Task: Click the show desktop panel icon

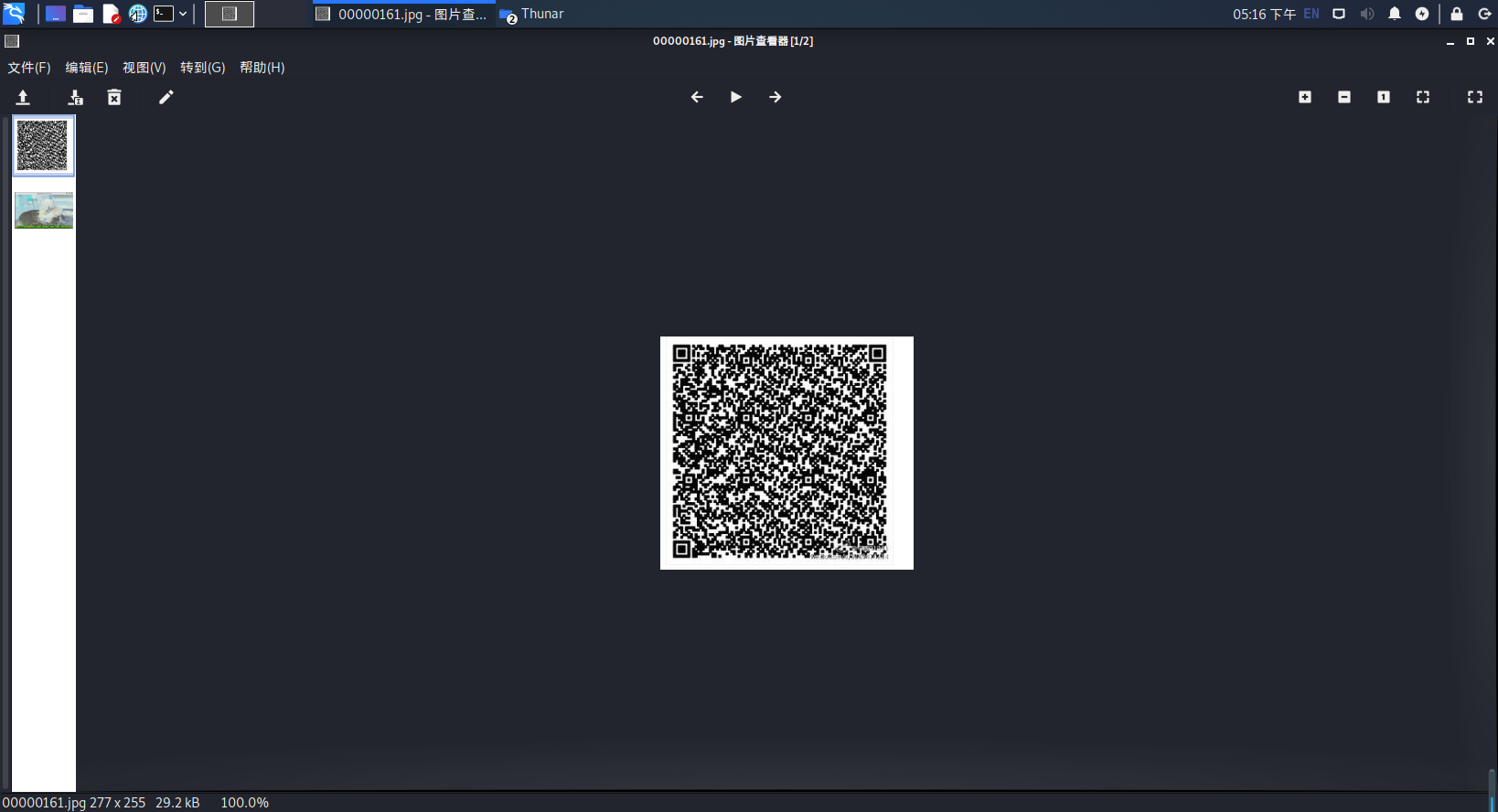Action: click(x=56, y=14)
